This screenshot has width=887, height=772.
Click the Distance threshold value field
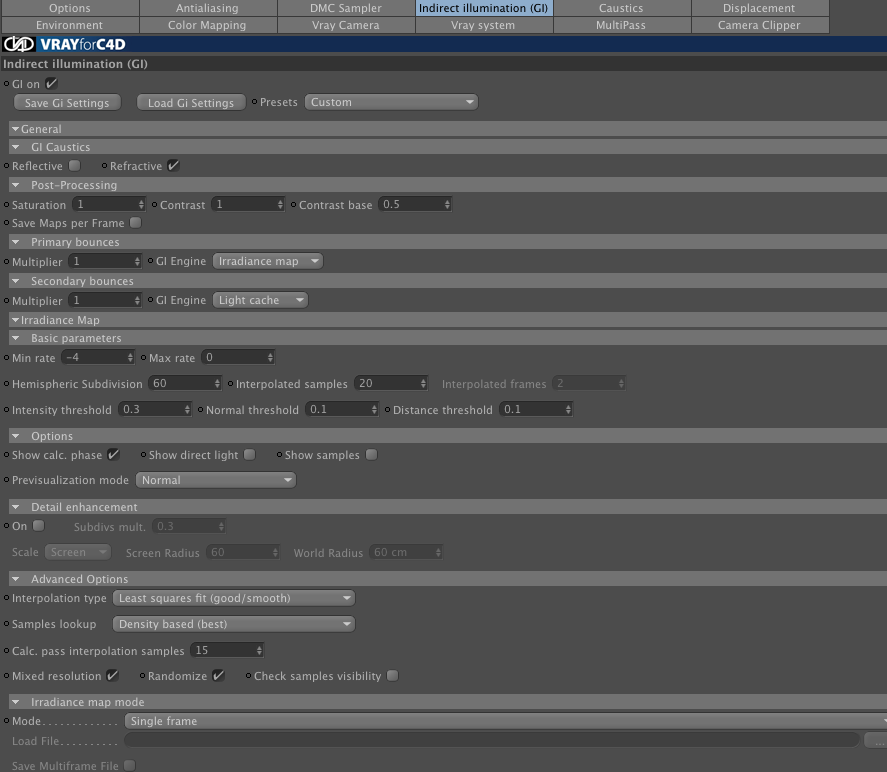(536, 409)
